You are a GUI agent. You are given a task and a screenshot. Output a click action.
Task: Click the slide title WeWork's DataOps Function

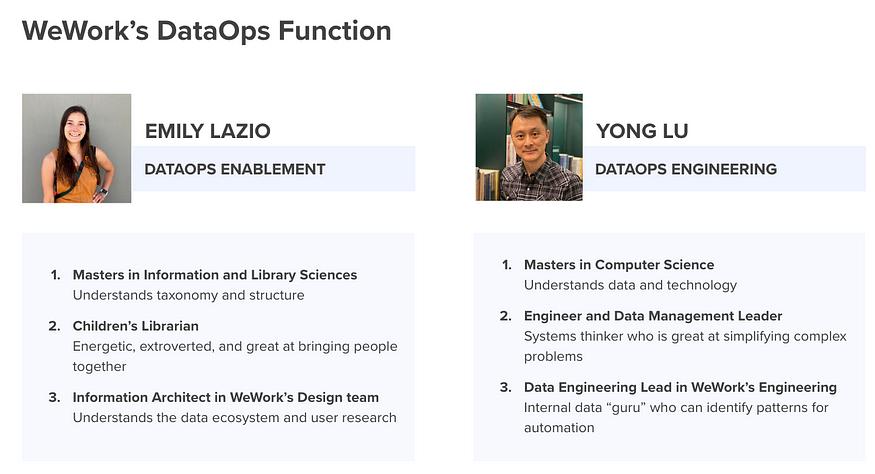[206, 31]
